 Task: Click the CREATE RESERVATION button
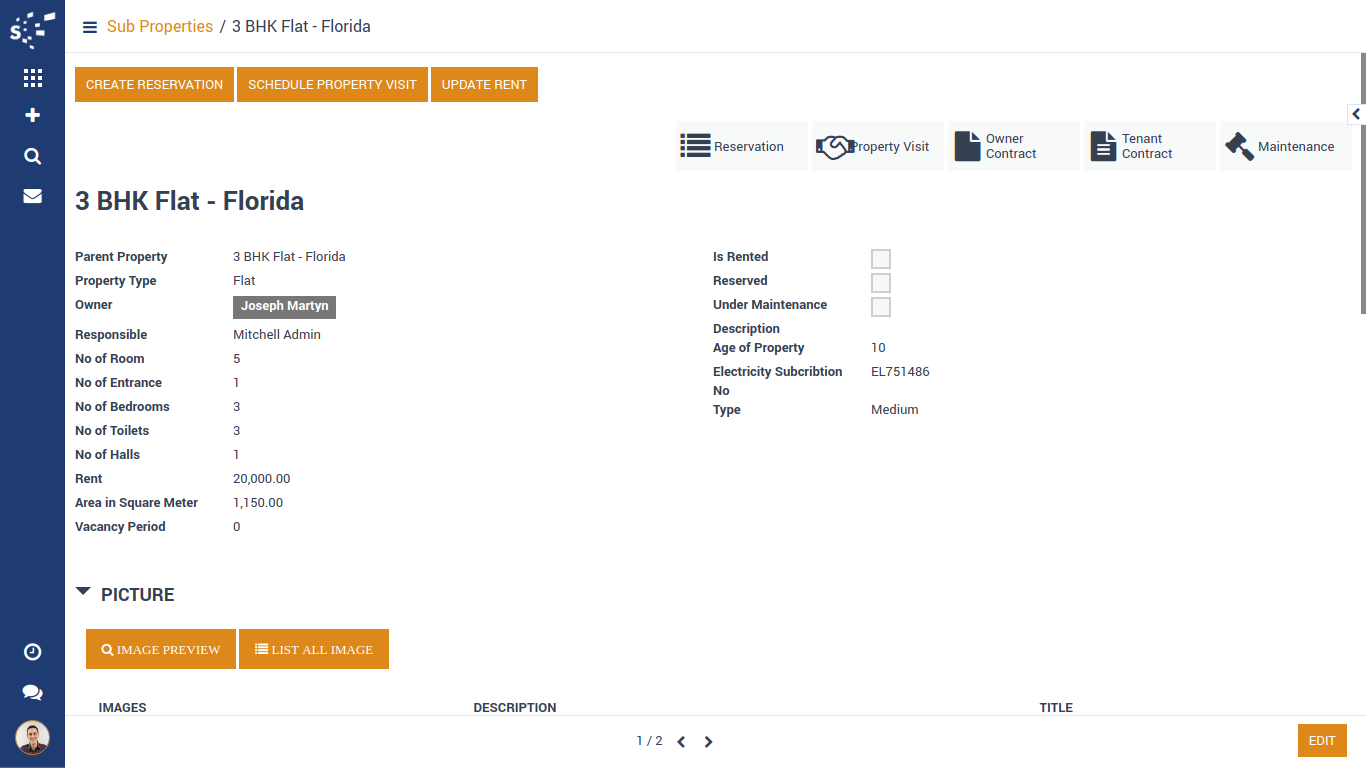[x=154, y=85]
